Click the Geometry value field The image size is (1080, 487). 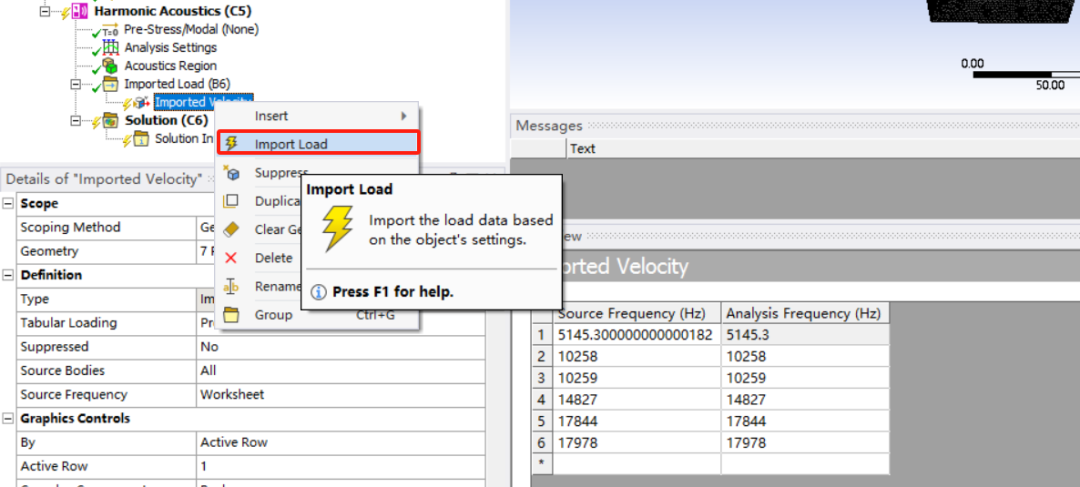click(340, 251)
